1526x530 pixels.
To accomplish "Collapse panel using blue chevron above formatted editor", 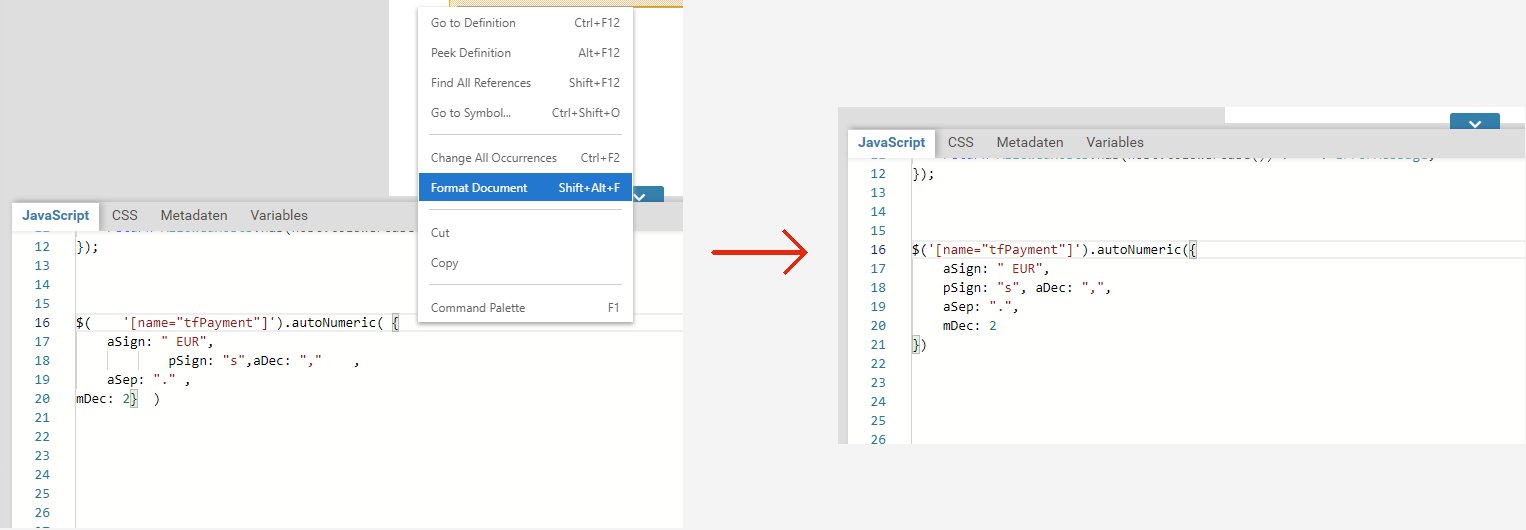I will coord(1474,123).
